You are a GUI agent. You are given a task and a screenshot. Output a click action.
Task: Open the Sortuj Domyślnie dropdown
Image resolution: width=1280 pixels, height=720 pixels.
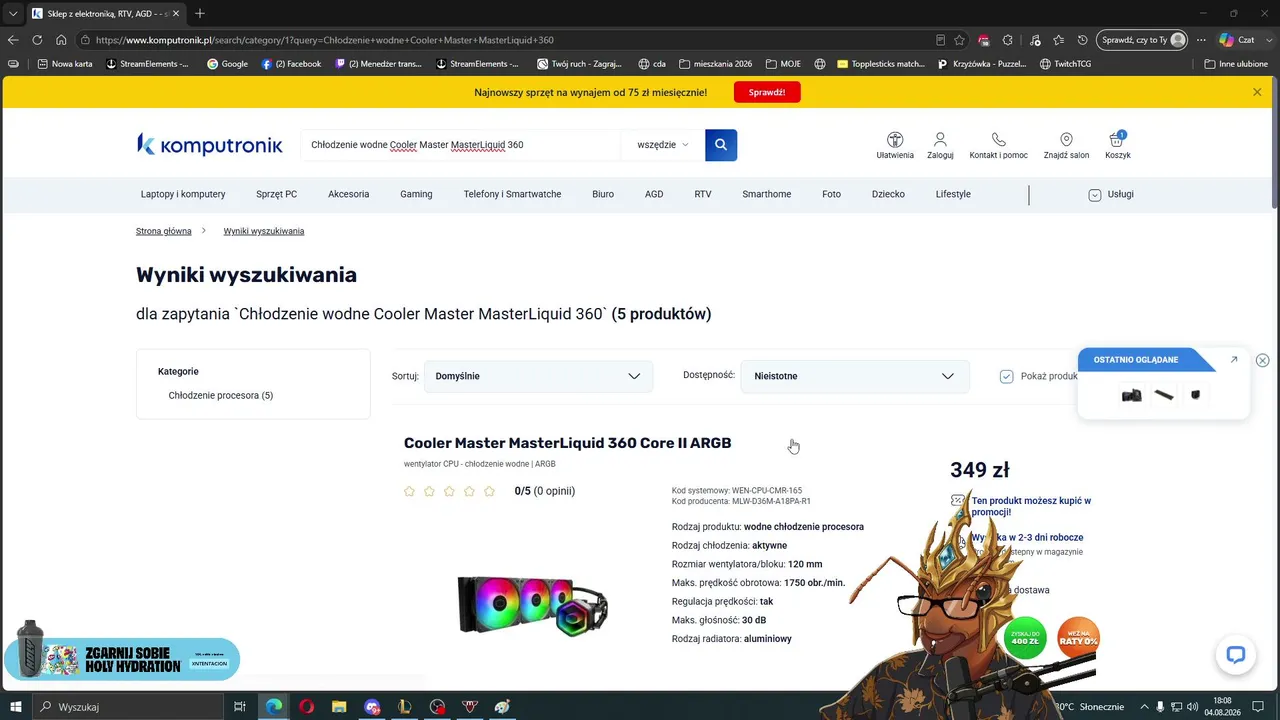(x=538, y=376)
